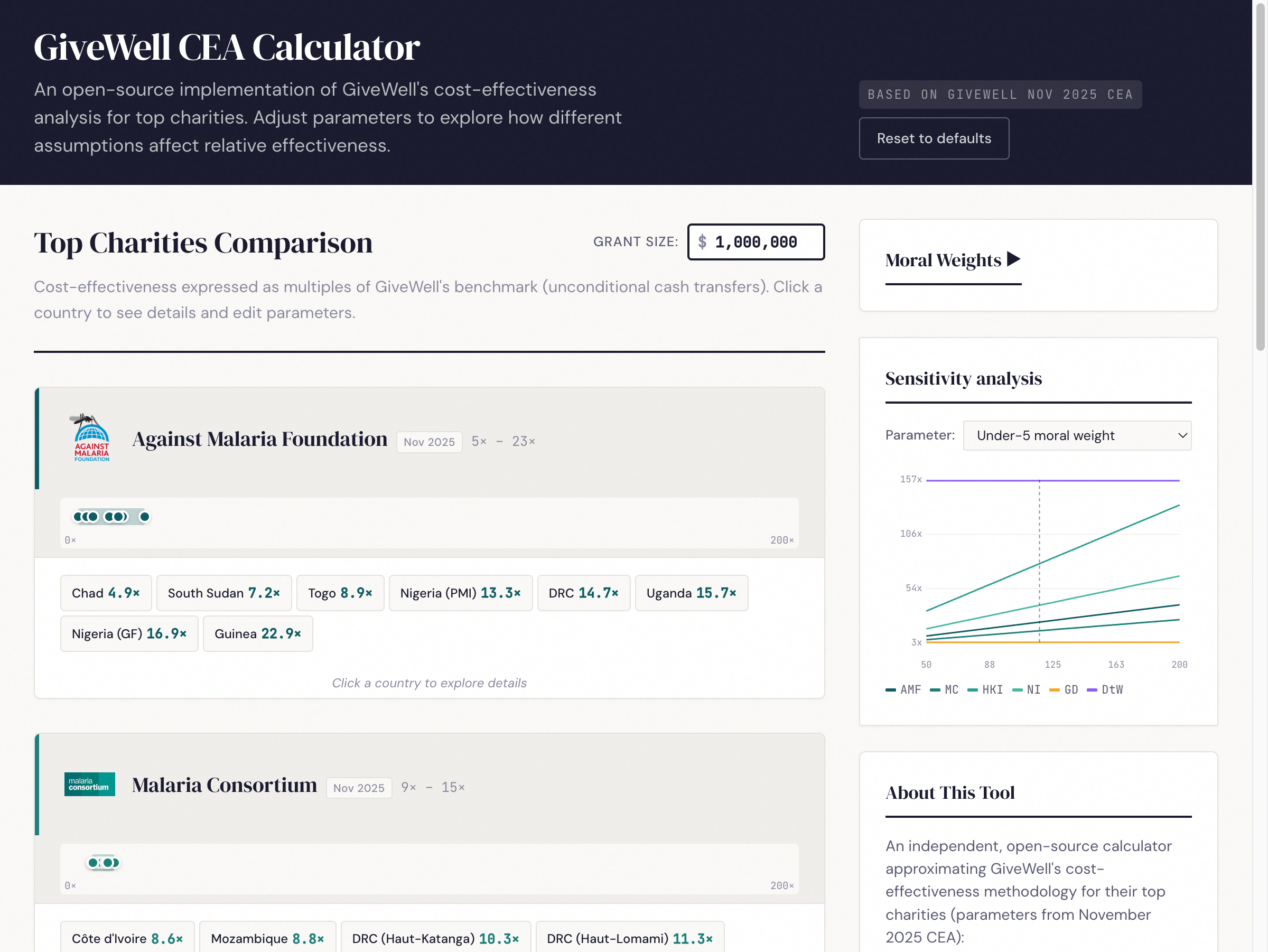Open the Parameter dropdown showing Under-5 moral weight
This screenshot has height=952, width=1268.
[1077, 435]
